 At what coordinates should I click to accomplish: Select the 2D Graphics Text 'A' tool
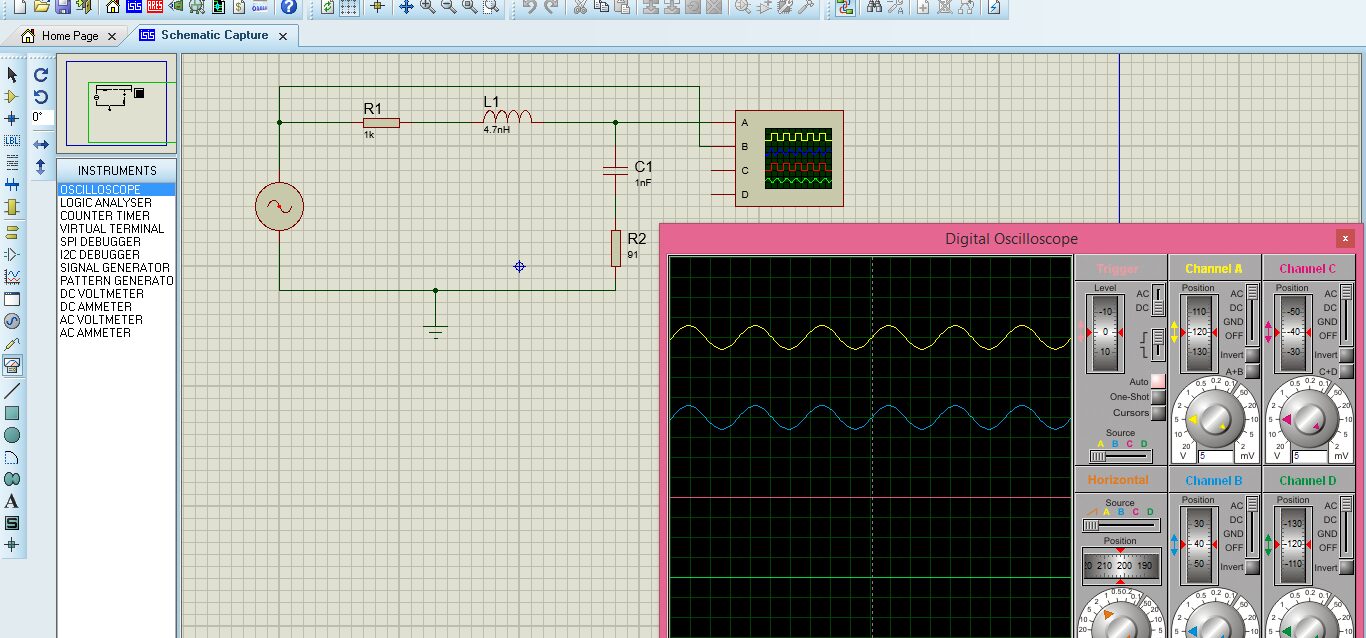tap(12, 501)
